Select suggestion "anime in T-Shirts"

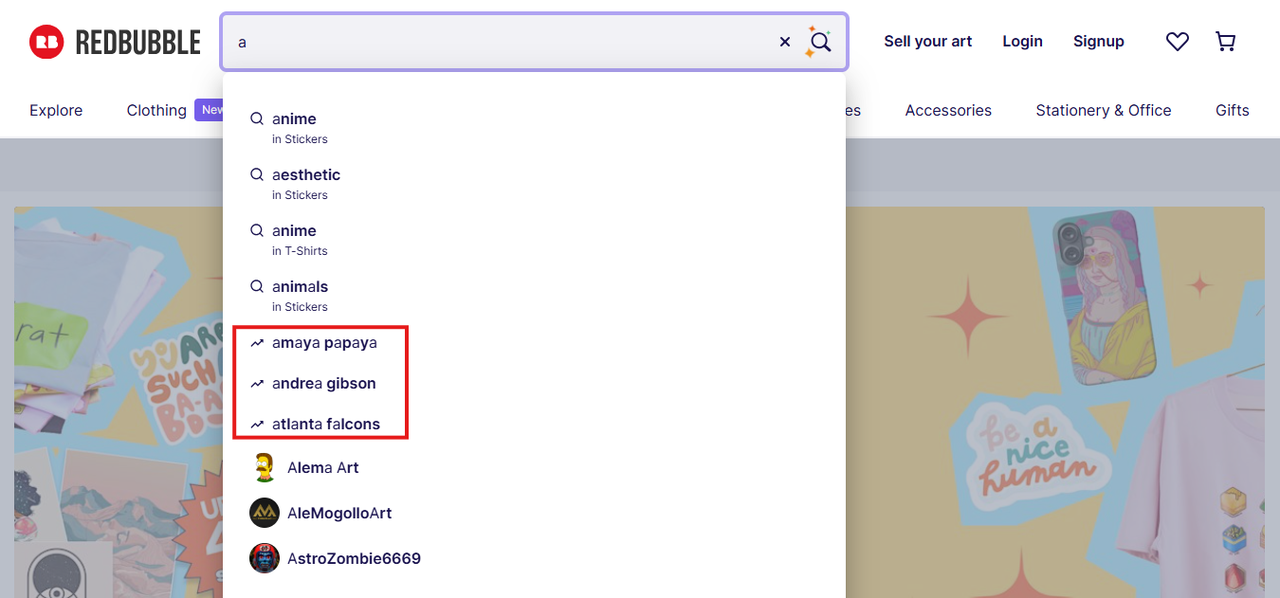[534, 240]
